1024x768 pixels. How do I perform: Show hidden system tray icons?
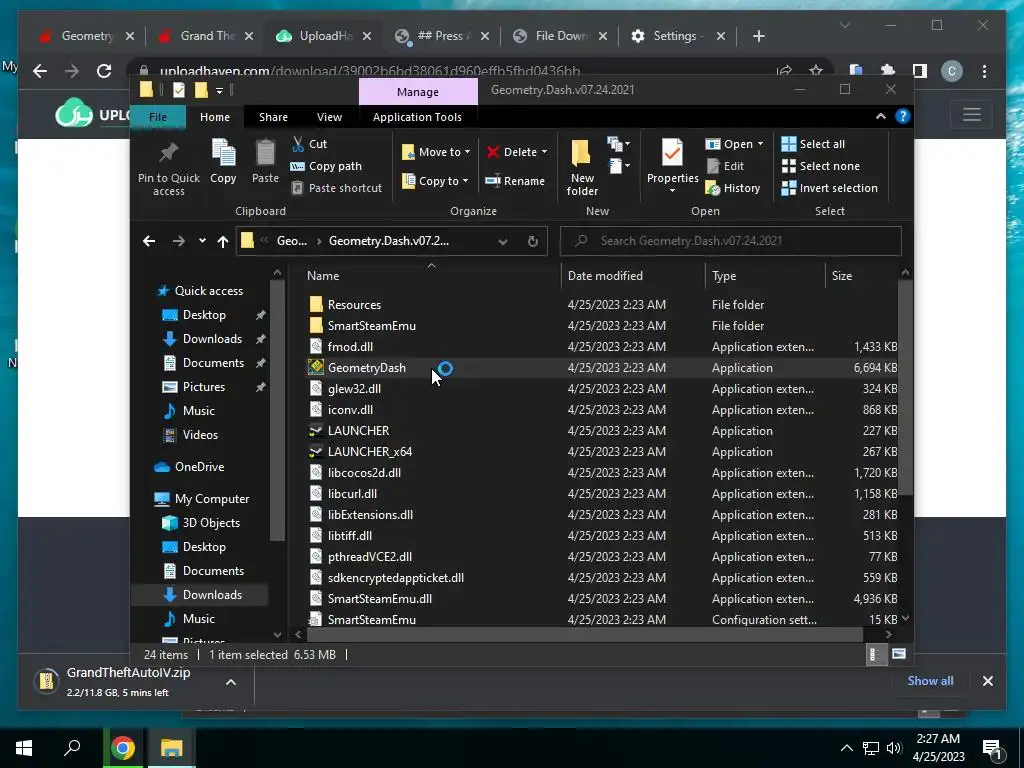tap(846, 748)
